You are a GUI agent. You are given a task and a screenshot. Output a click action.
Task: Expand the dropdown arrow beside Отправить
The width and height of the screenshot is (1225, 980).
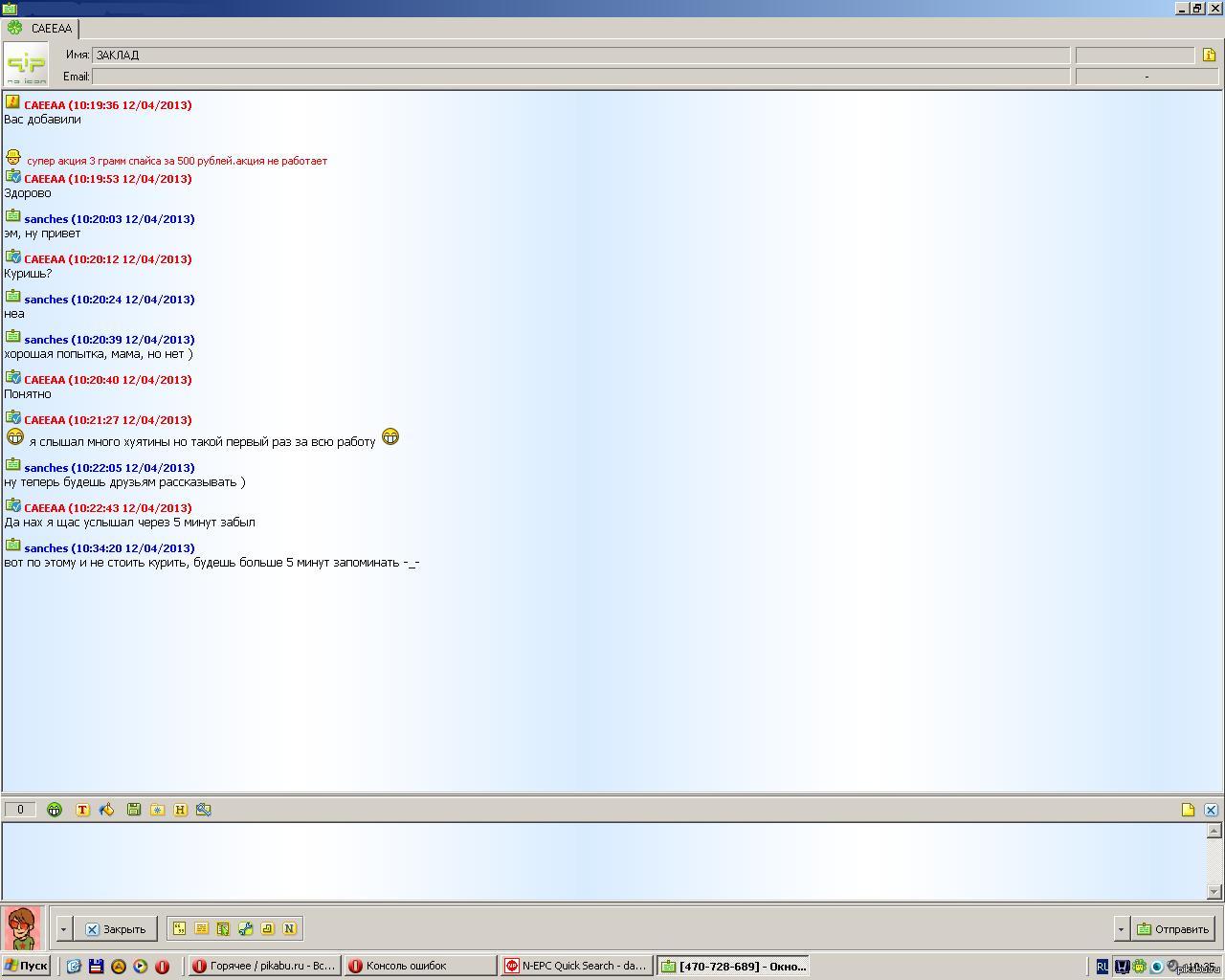click(1121, 929)
